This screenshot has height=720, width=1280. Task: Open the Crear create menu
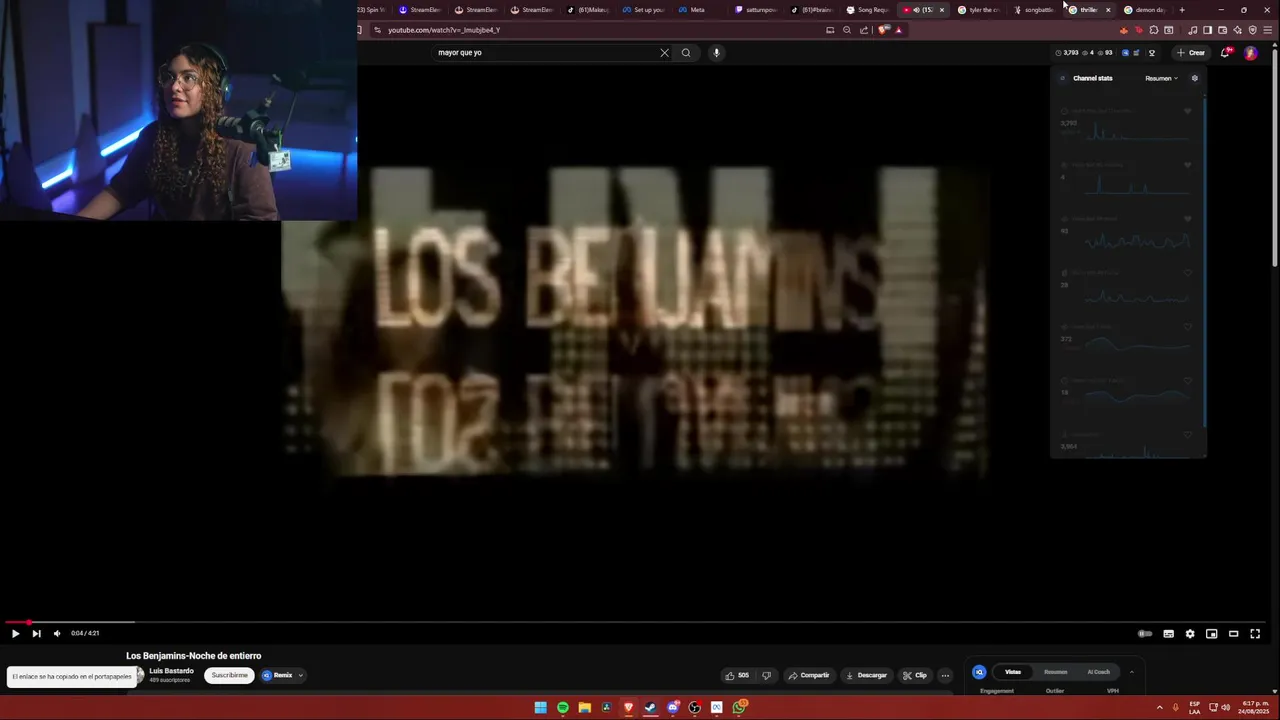point(1190,53)
